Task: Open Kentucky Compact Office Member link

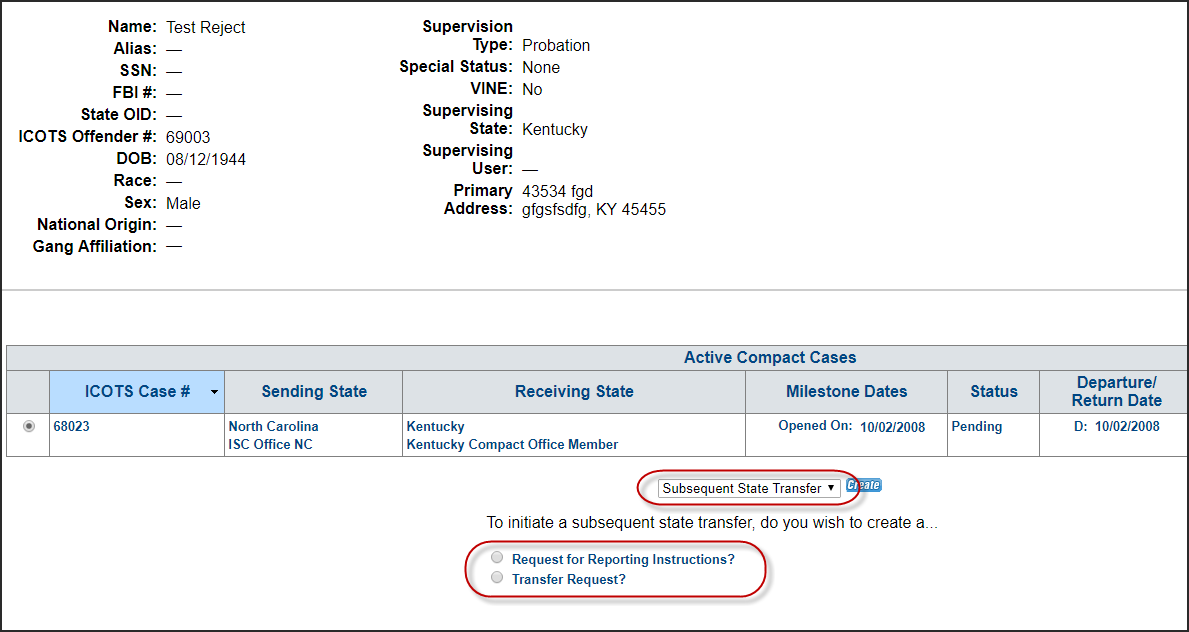Action: (x=512, y=445)
